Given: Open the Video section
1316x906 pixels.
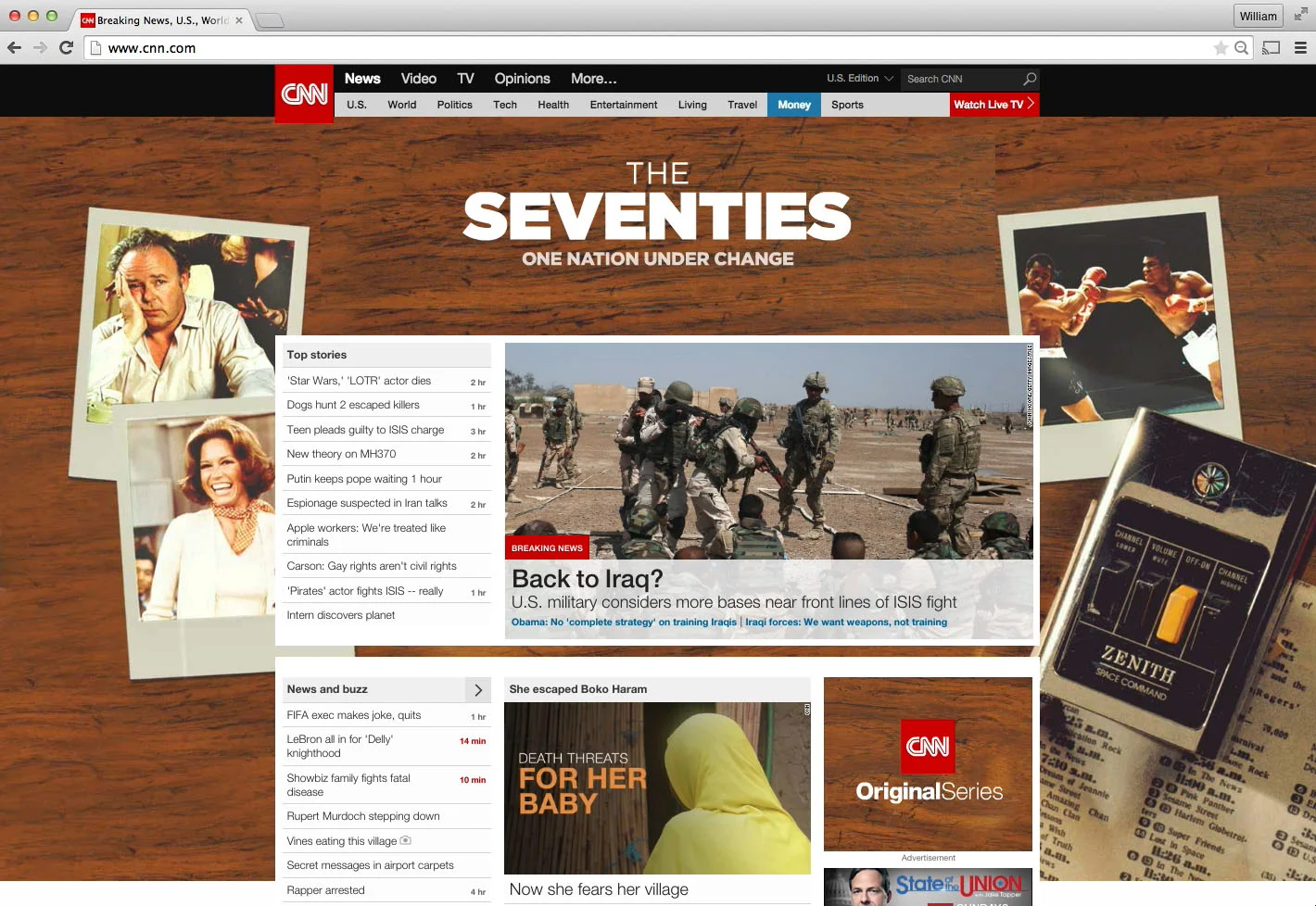Looking at the screenshot, I should tap(418, 79).
